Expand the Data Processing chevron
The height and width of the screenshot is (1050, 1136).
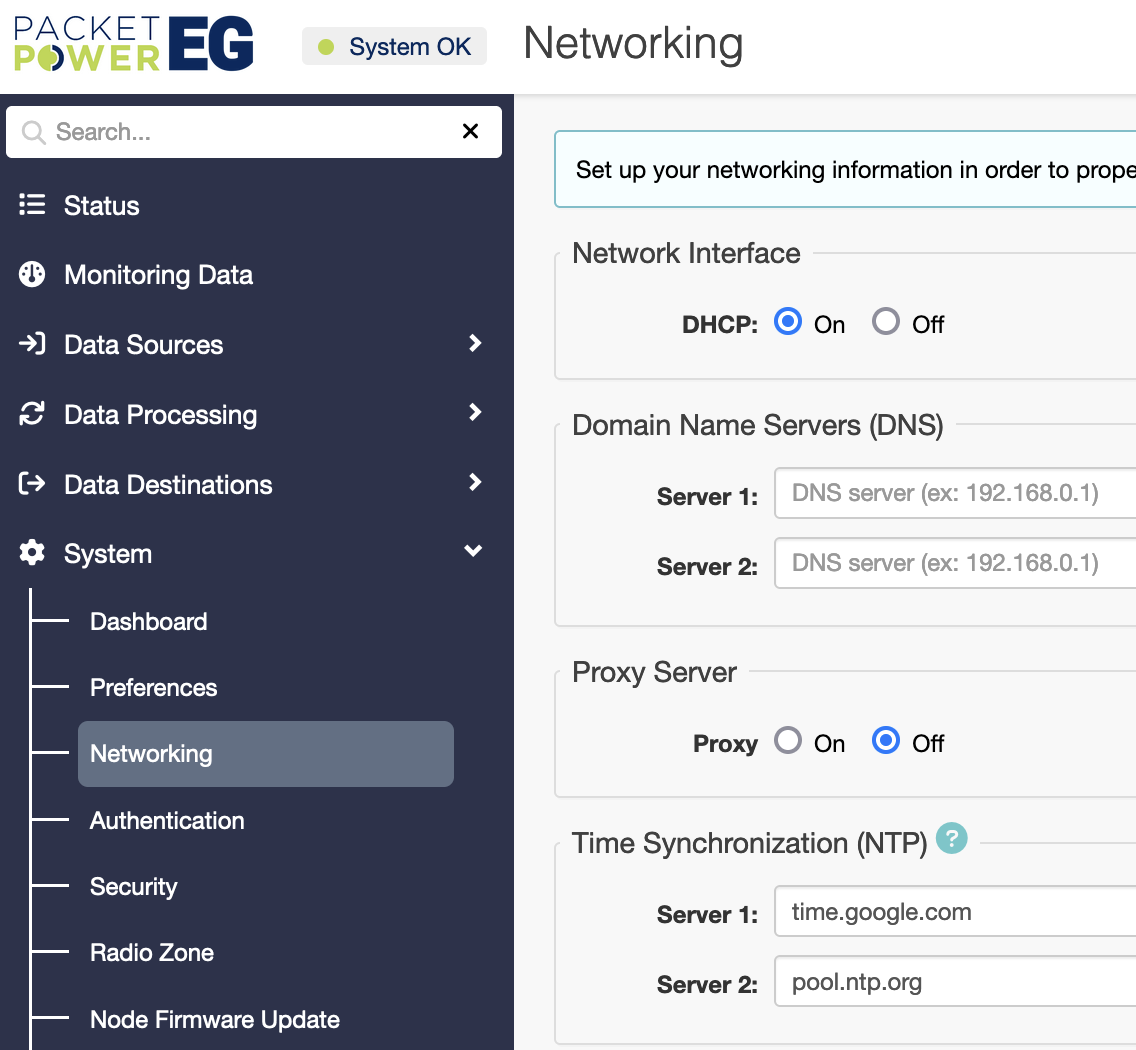(475, 413)
